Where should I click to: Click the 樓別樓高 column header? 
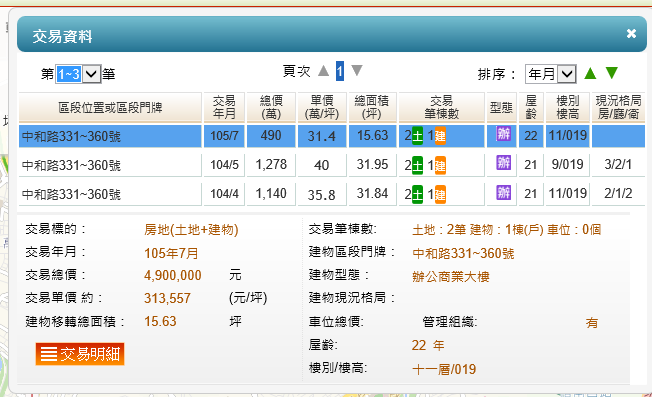pyautogui.click(x=568, y=108)
